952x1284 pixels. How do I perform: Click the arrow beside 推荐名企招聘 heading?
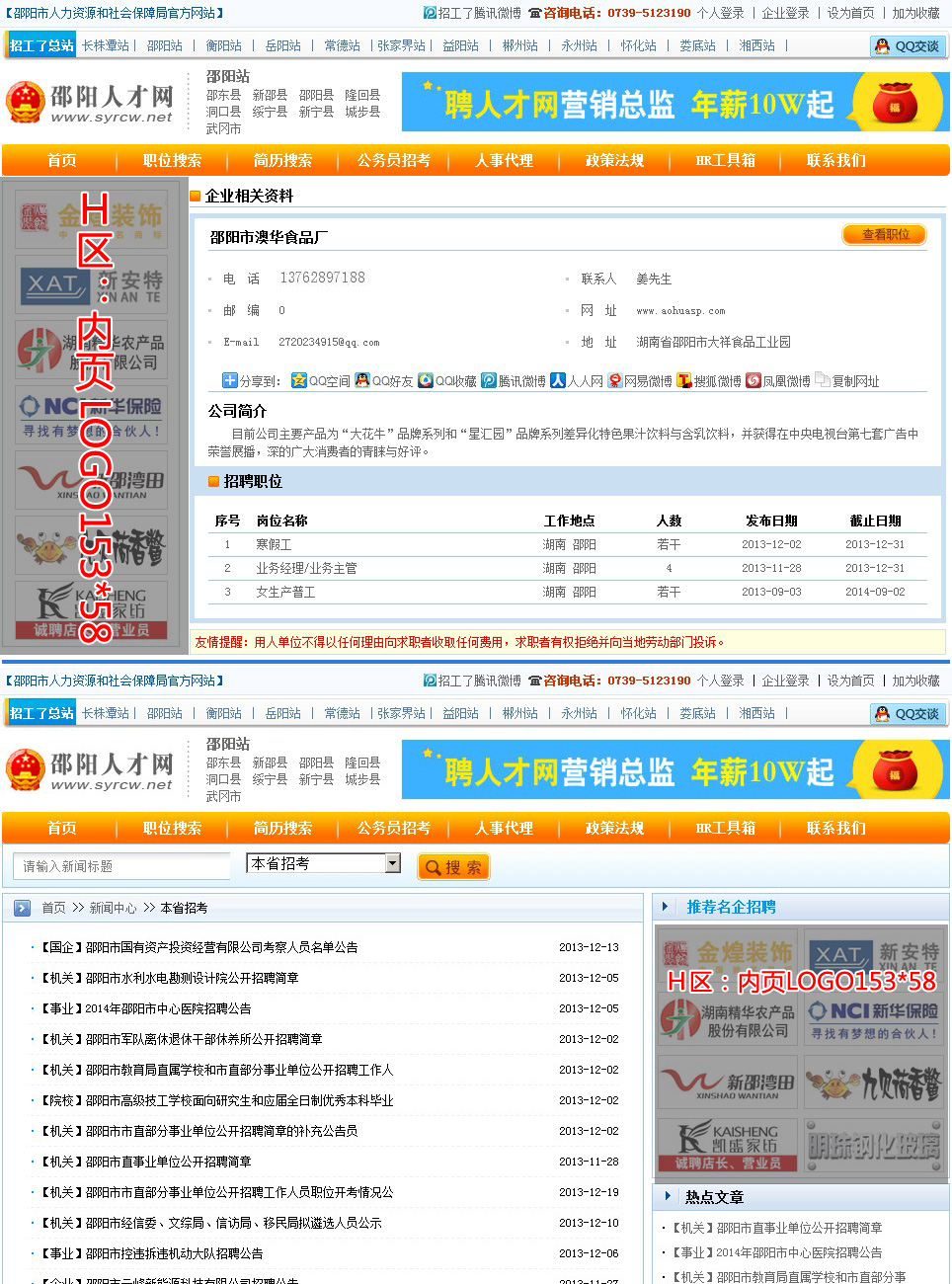pyautogui.click(x=666, y=907)
